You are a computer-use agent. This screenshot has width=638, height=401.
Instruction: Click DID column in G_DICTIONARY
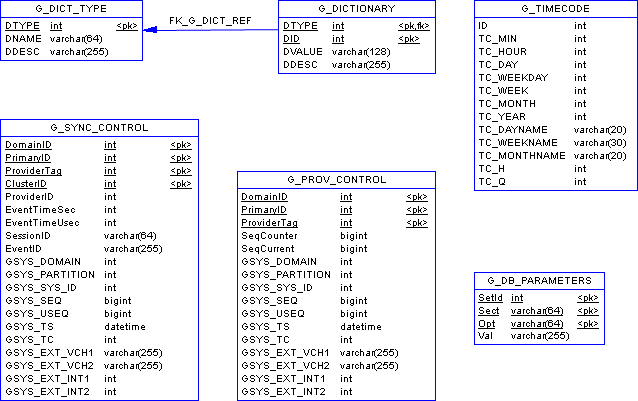(291, 39)
